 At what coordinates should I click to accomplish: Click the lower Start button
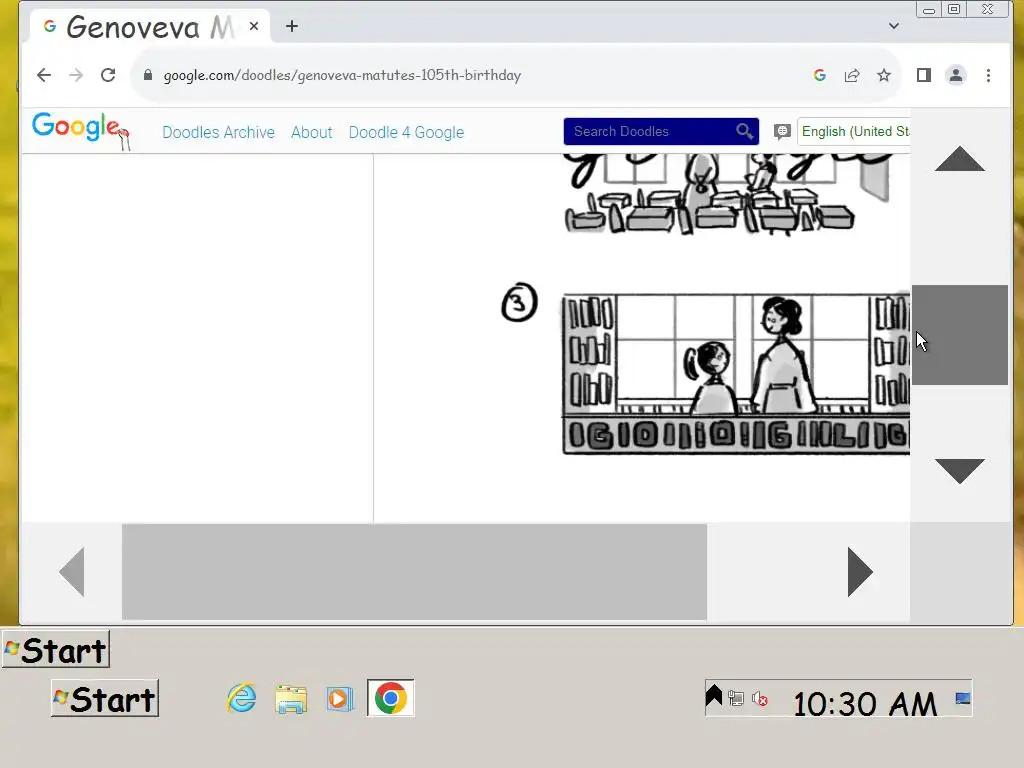(105, 698)
